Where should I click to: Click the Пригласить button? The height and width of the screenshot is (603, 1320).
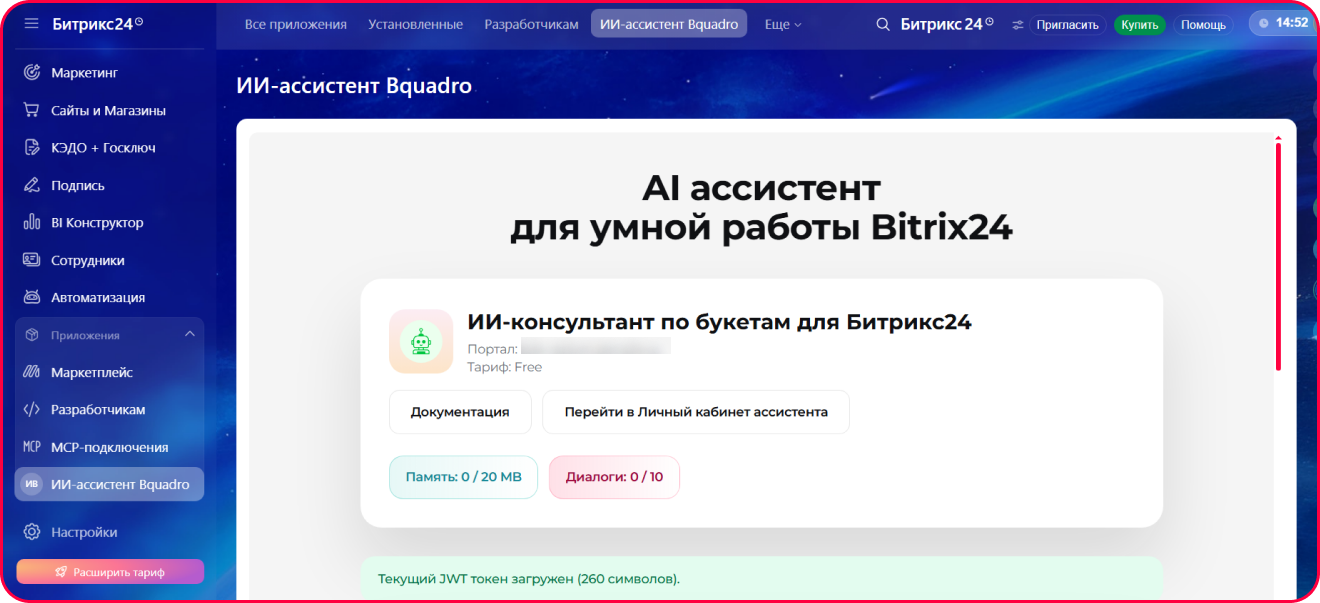pos(1068,24)
